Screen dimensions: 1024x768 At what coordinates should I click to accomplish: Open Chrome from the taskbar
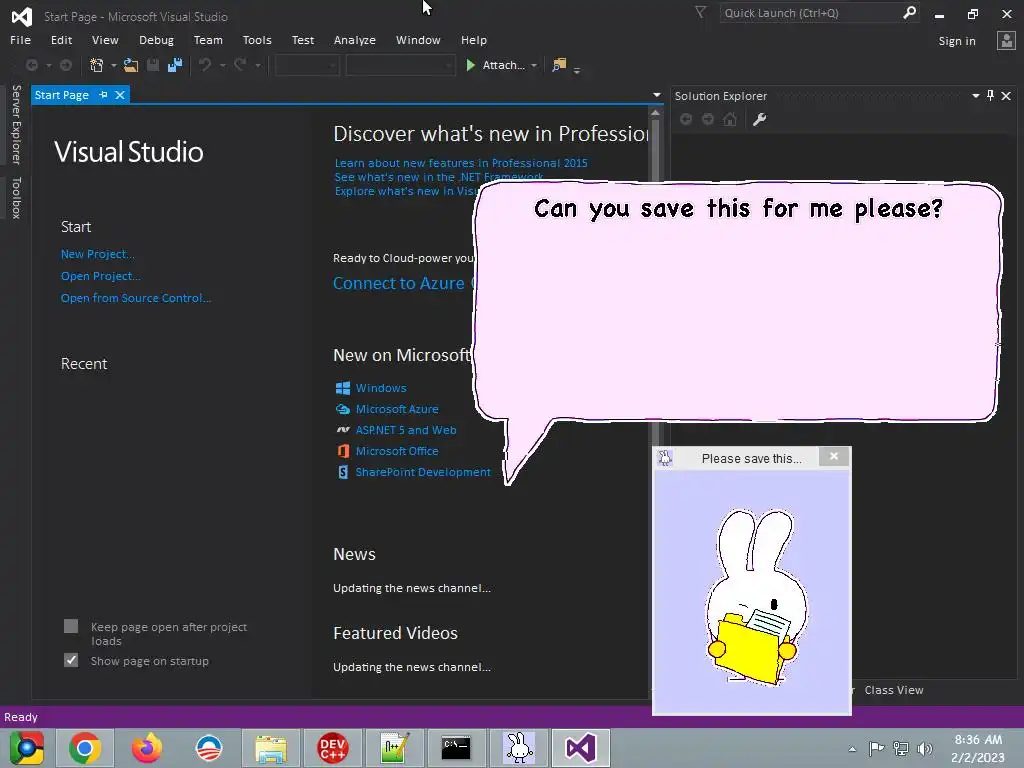pyautogui.click(x=84, y=748)
